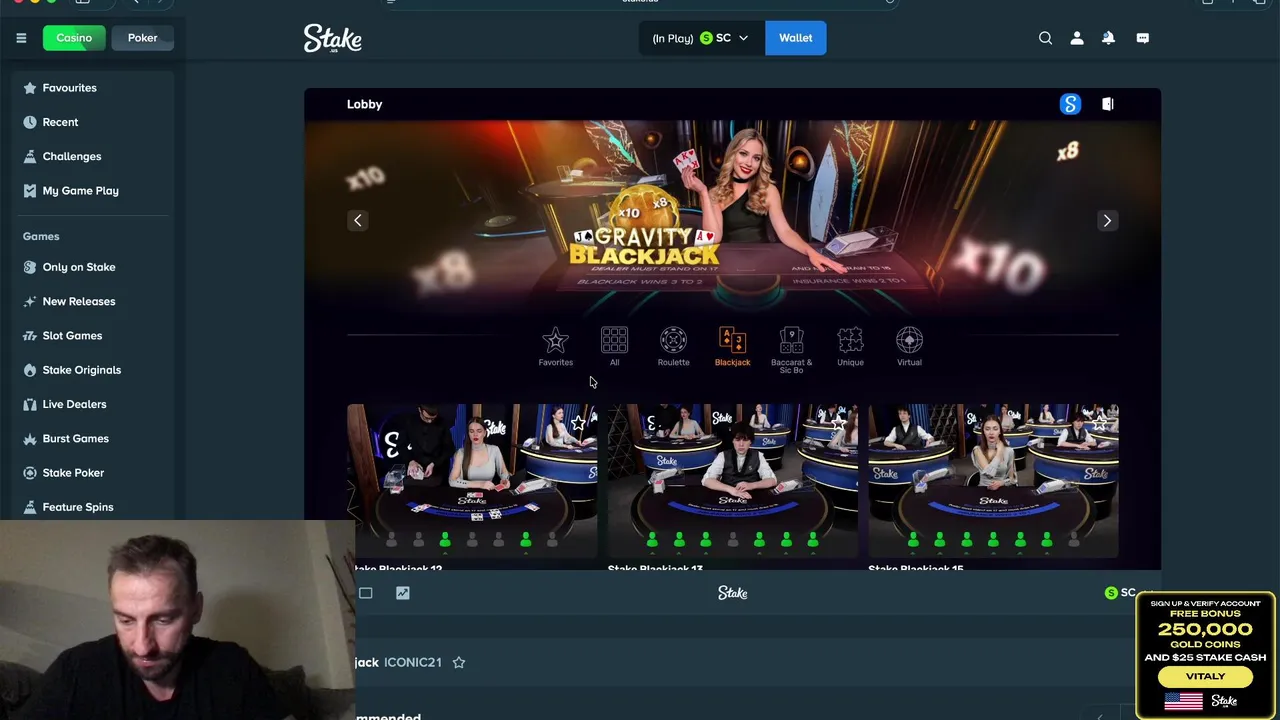
Task: Select Baccarat & Sic Bo category
Action: pos(791,350)
